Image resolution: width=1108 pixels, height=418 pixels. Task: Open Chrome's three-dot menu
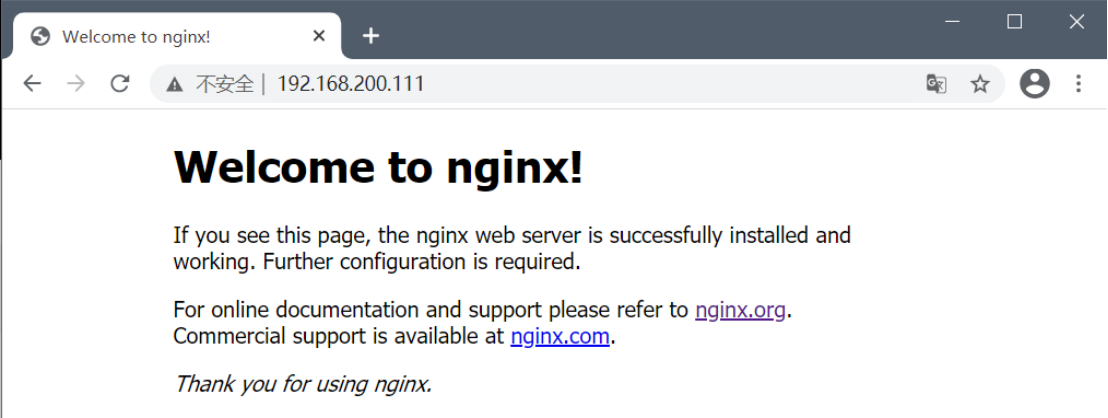[1078, 84]
